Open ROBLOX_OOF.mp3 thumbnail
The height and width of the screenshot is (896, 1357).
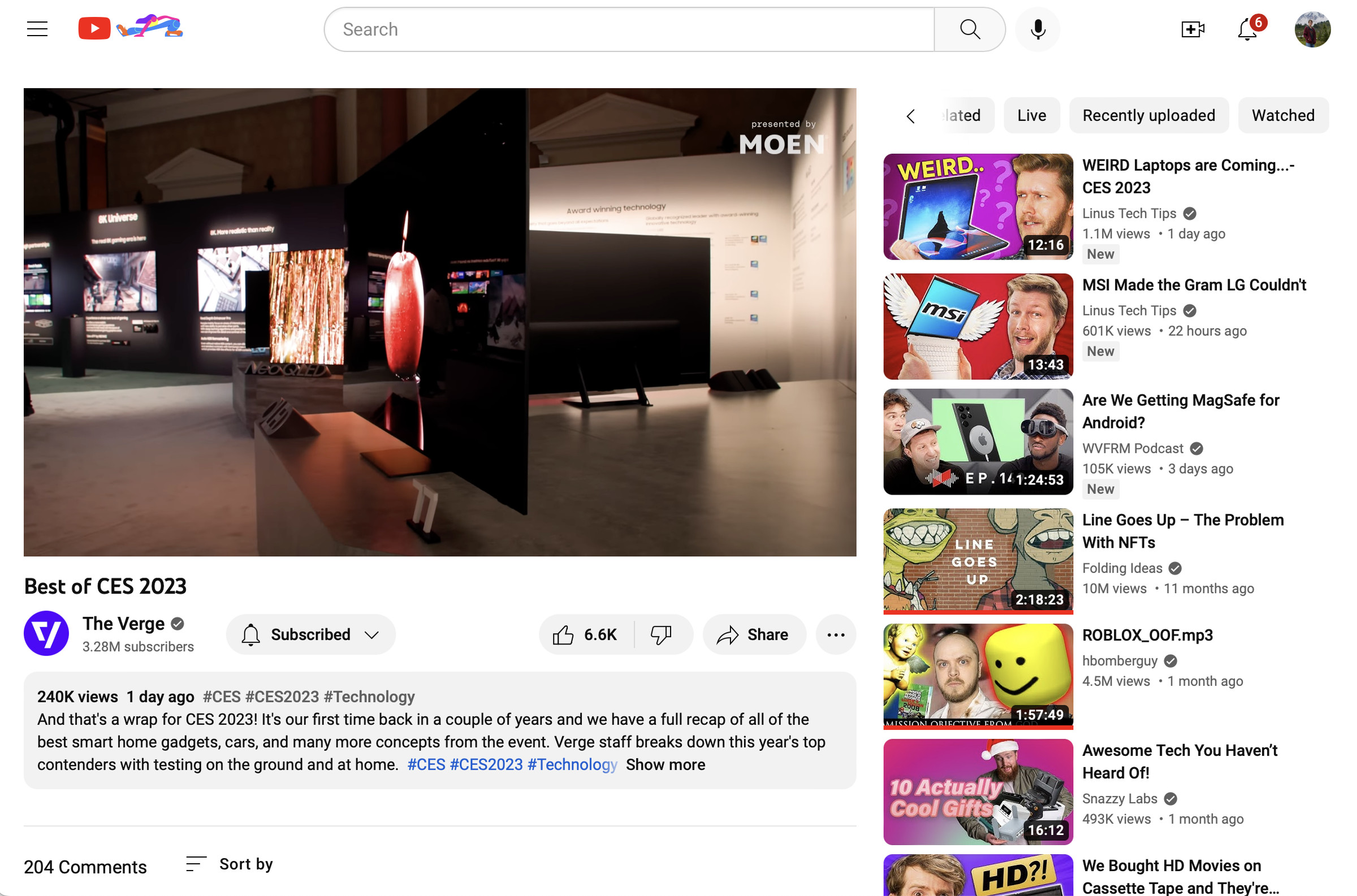[978, 677]
